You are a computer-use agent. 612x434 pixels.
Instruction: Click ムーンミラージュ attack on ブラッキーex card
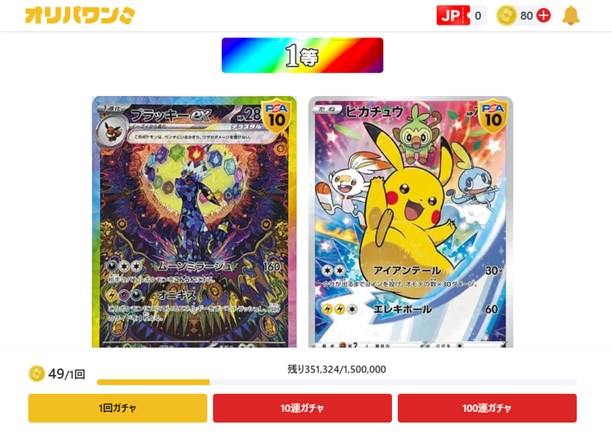(195, 267)
